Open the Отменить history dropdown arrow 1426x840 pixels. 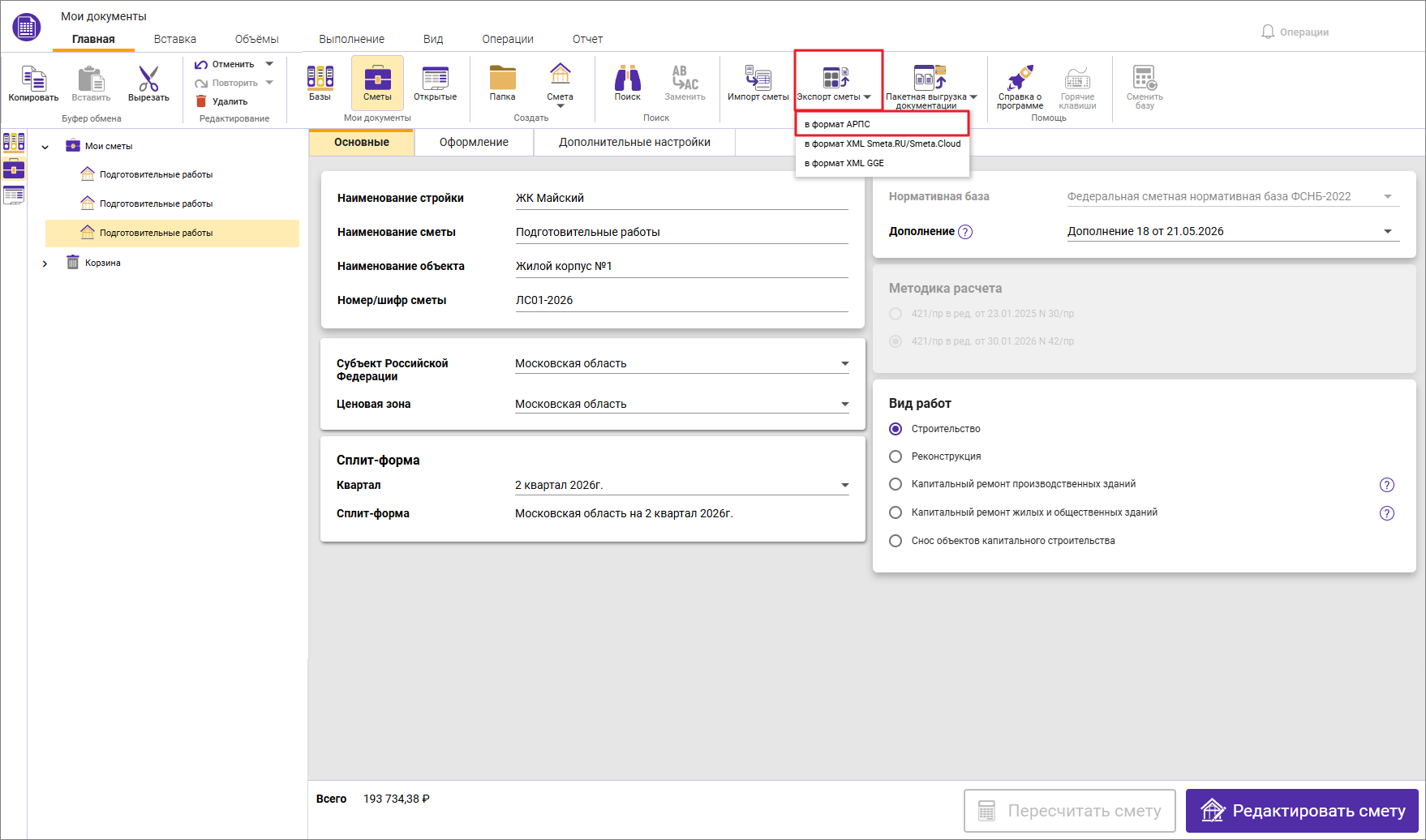(269, 64)
